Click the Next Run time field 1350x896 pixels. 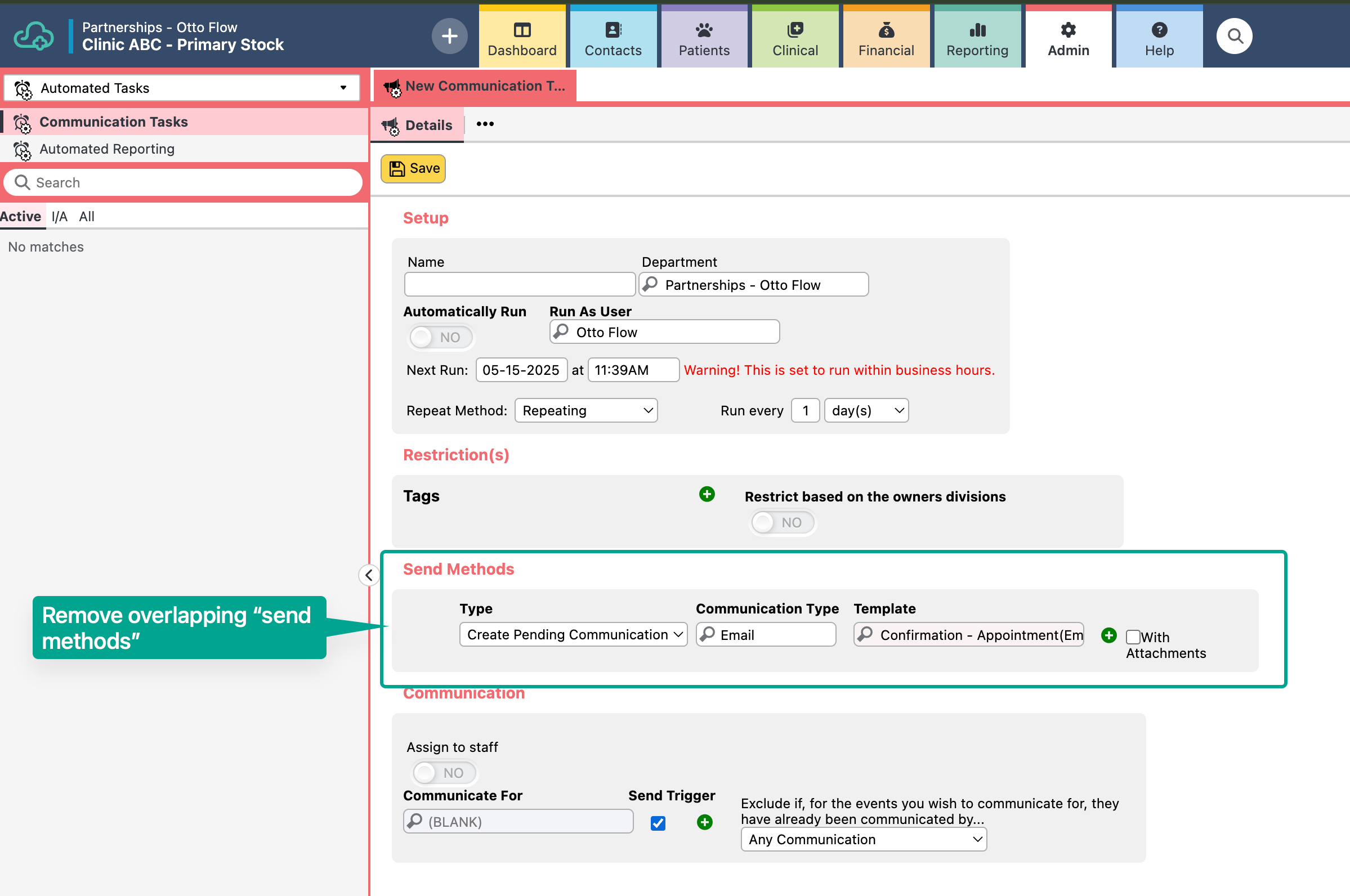(633, 370)
